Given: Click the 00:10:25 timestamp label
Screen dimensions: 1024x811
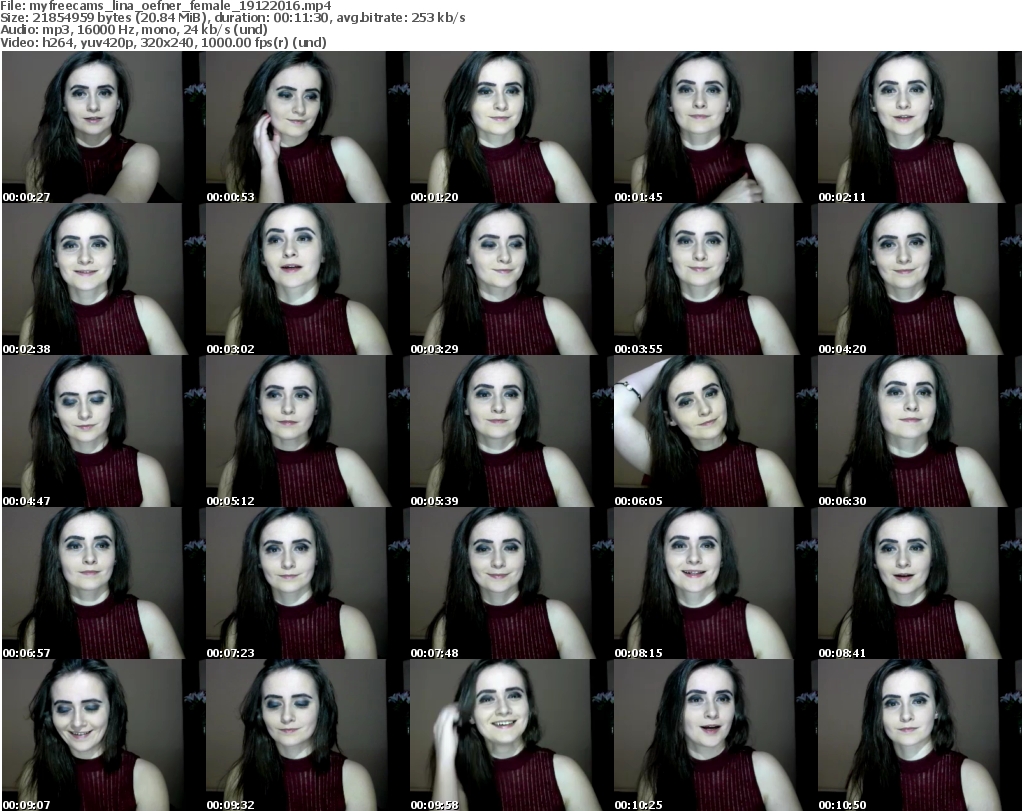Looking at the screenshot, I should click(638, 804).
